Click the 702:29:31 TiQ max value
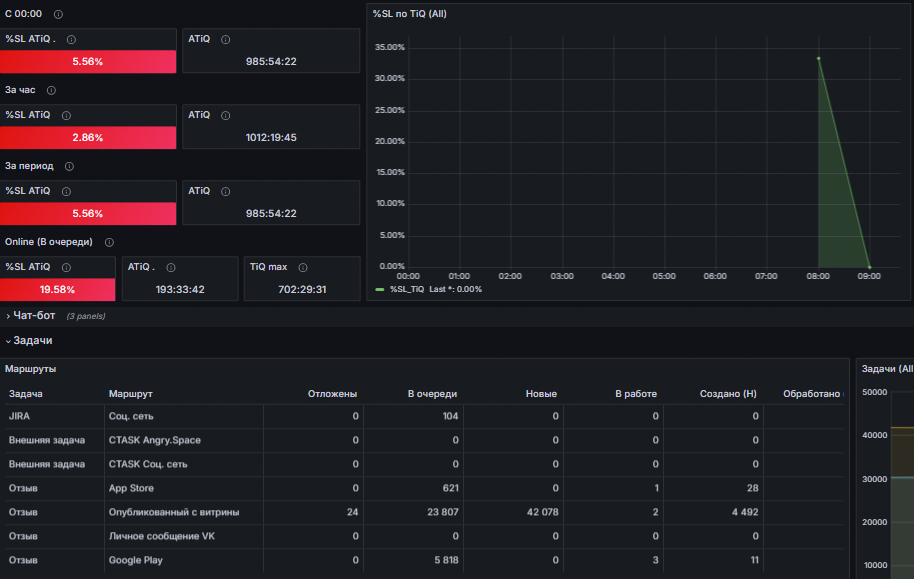This screenshot has width=914, height=579. pos(302,290)
